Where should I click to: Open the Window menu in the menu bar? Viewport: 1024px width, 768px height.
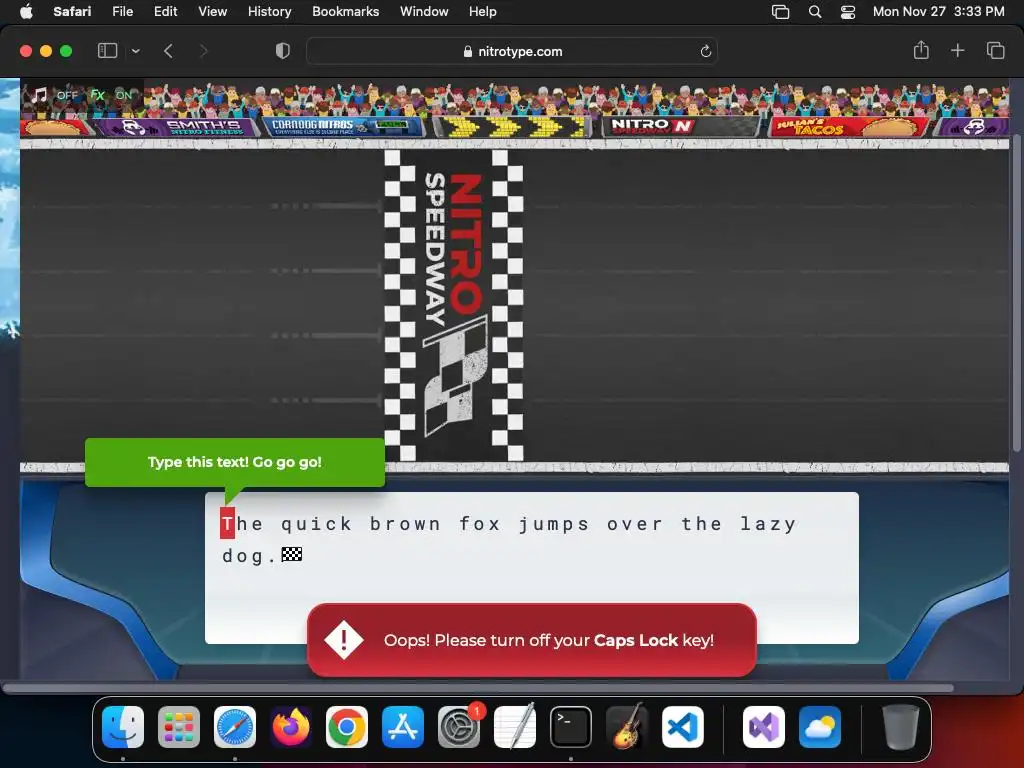click(424, 12)
